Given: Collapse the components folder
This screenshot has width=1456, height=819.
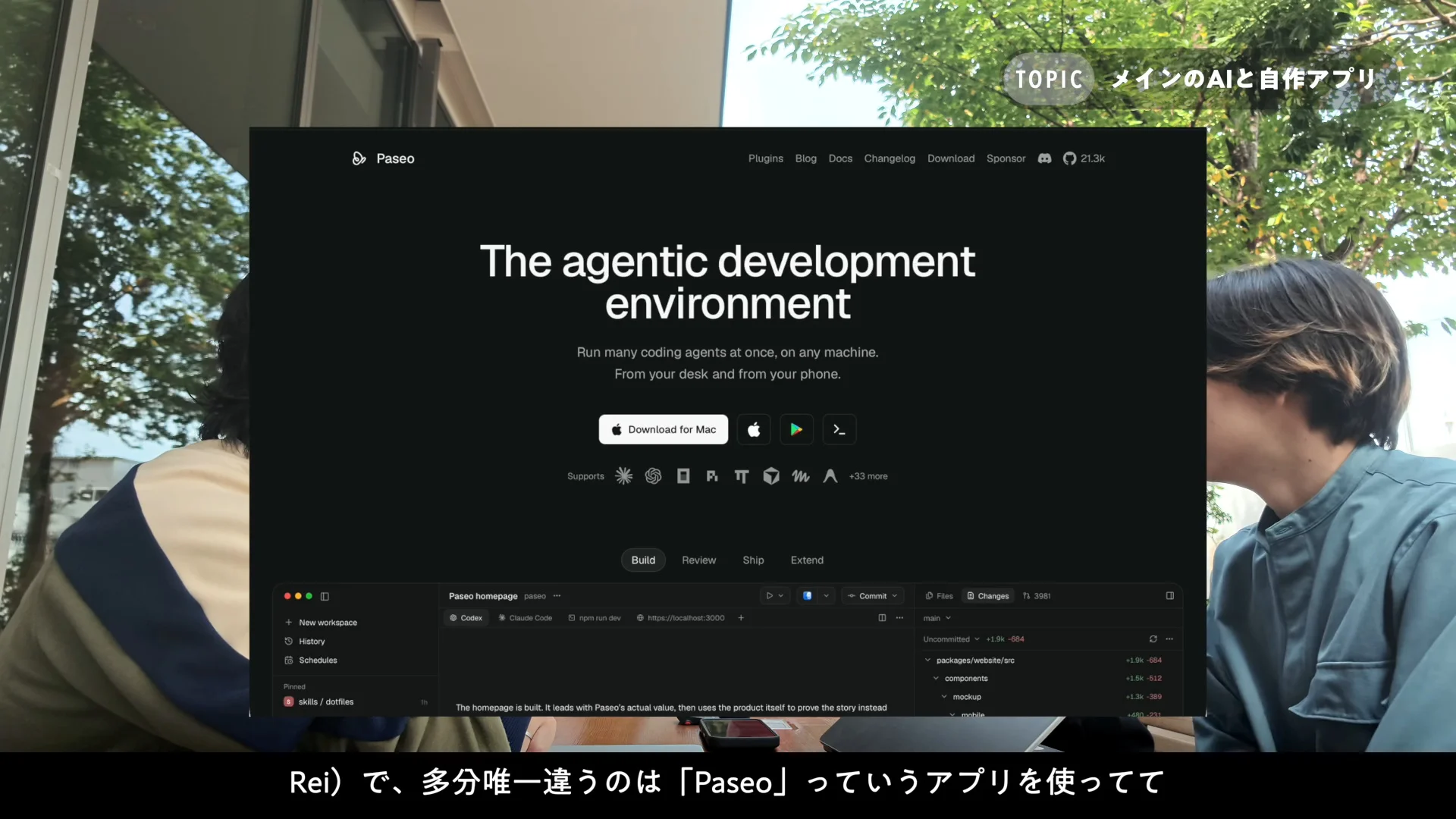Looking at the screenshot, I should click(936, 679).
